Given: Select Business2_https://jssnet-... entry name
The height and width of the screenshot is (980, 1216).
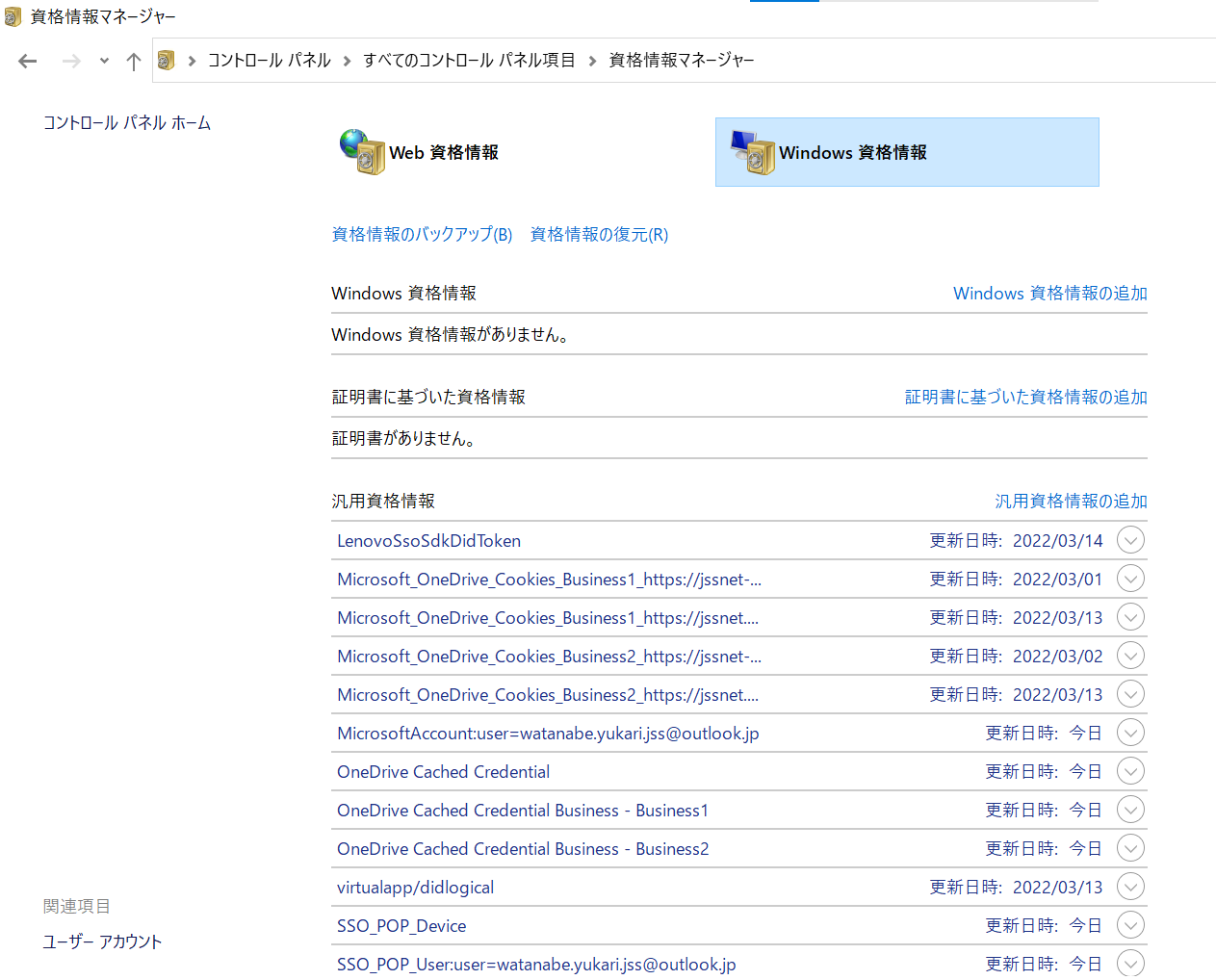Looking at the screenshot, I should pos(549,657).
